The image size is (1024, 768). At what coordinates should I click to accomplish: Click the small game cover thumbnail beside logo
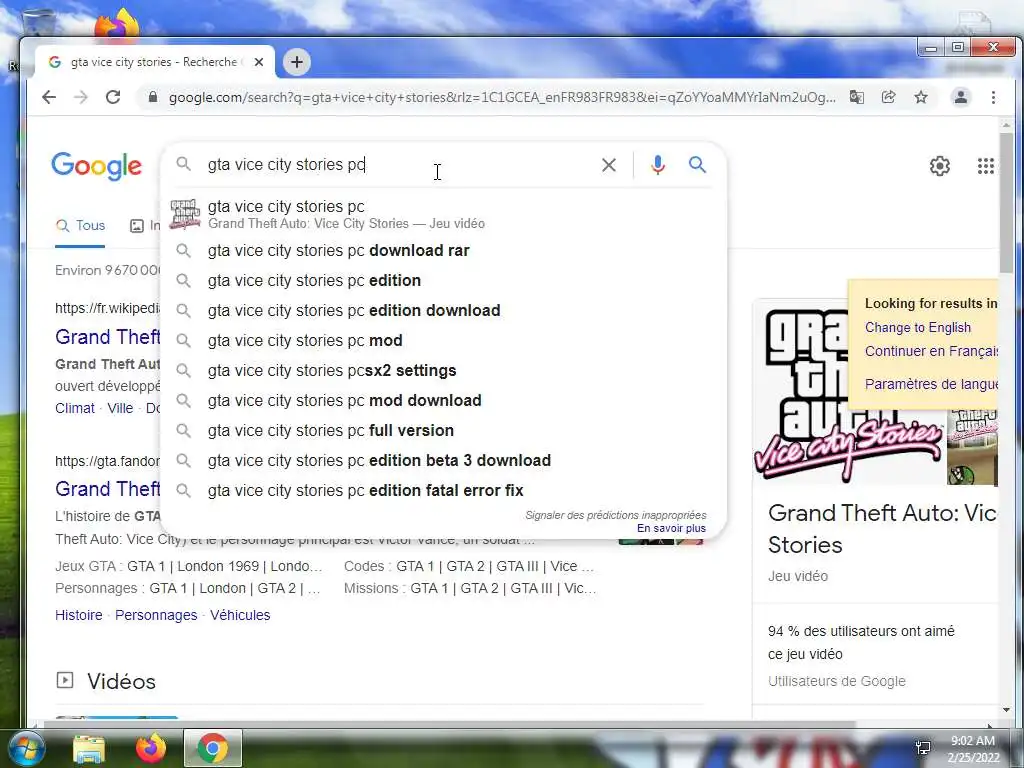[x=972, y=447]
